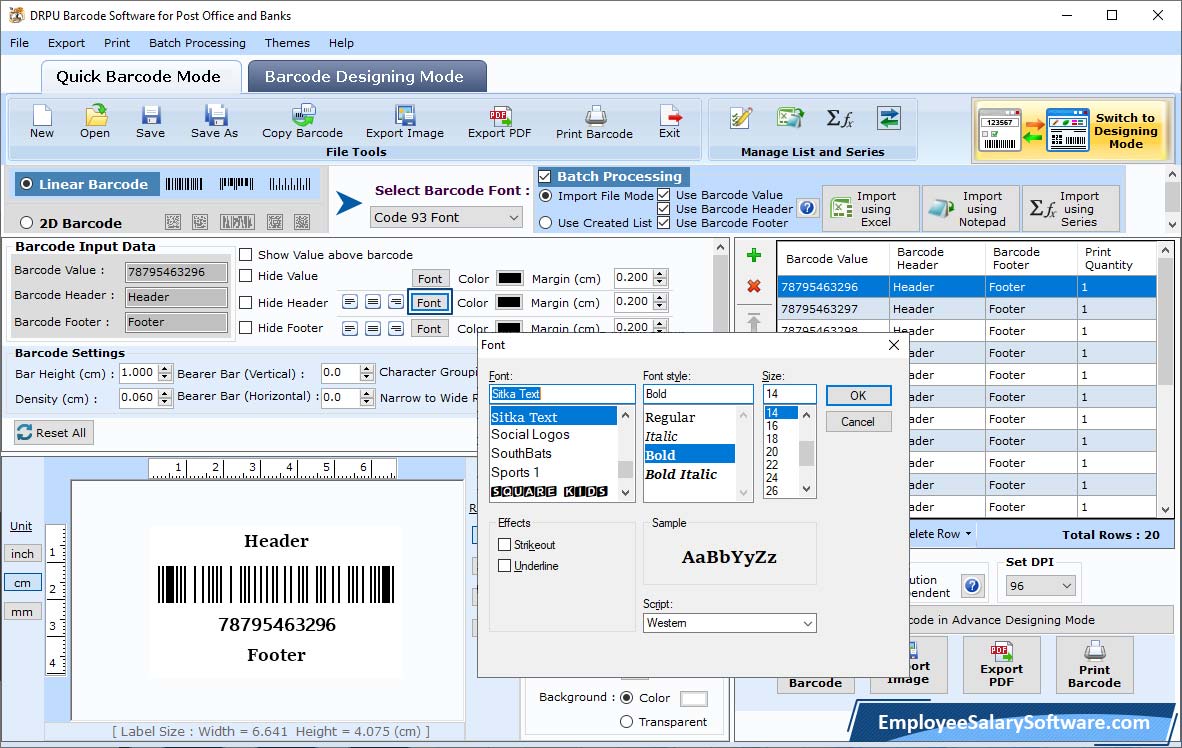Image resolution: width=1182 pixels, height=748 pixels.
Task: Increase Bar Height spinner value
Action: (x=165, y=368)
